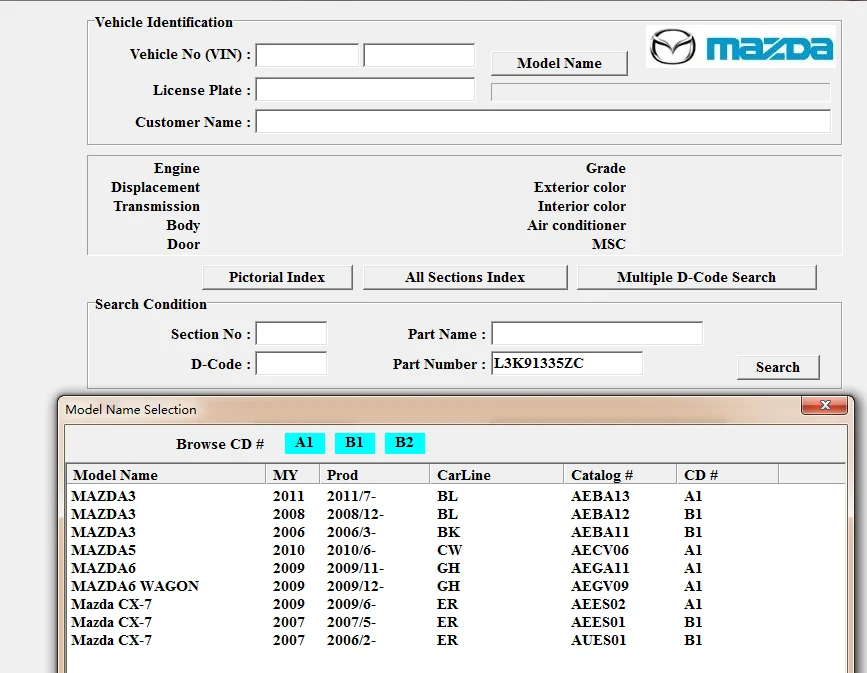Screen dimensions: 867x673
Task: Focus the License Plate field
Action: pyautogui.click(x=365, y=90)
